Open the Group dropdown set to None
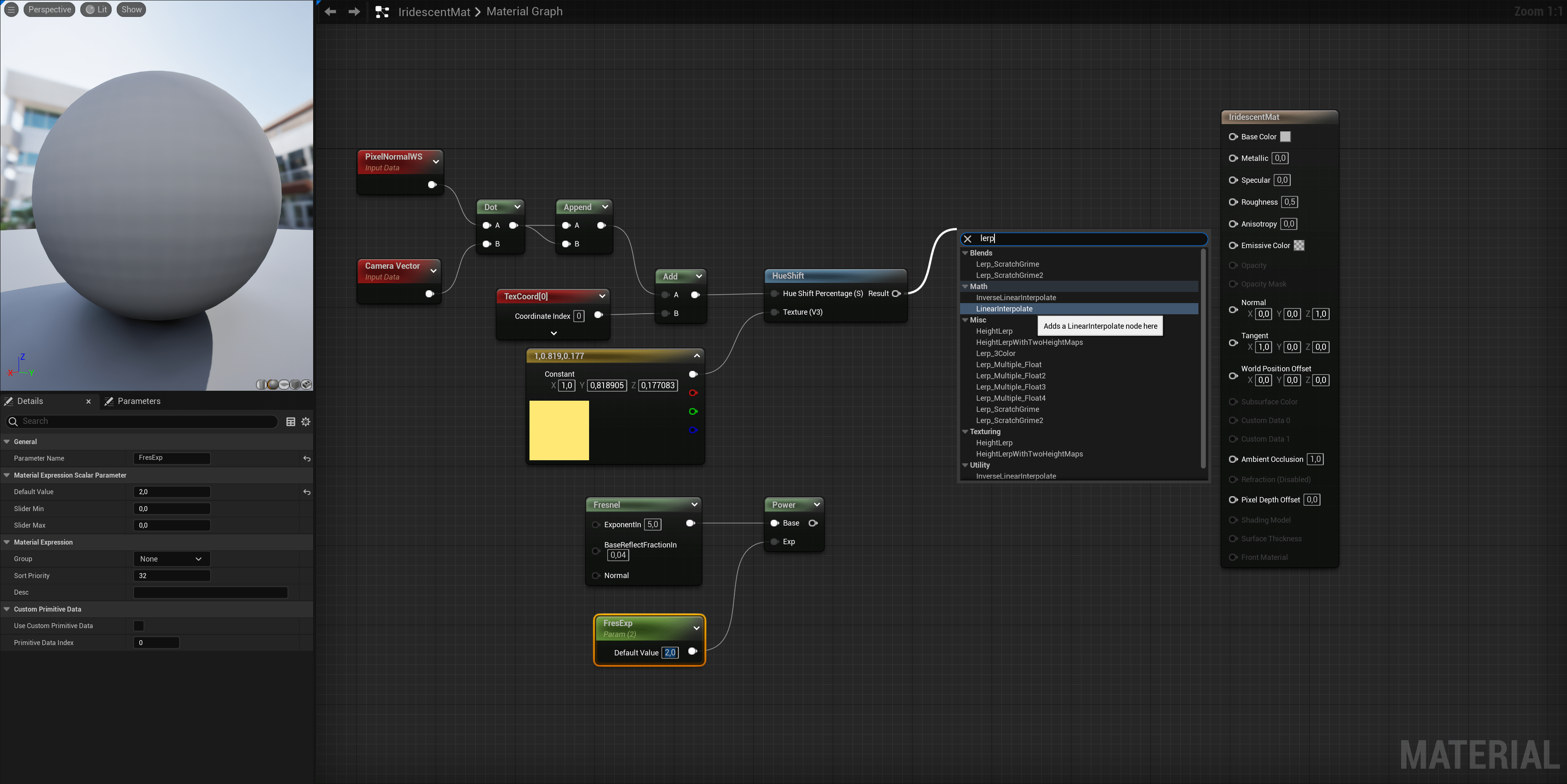 [x=171, y=559]
